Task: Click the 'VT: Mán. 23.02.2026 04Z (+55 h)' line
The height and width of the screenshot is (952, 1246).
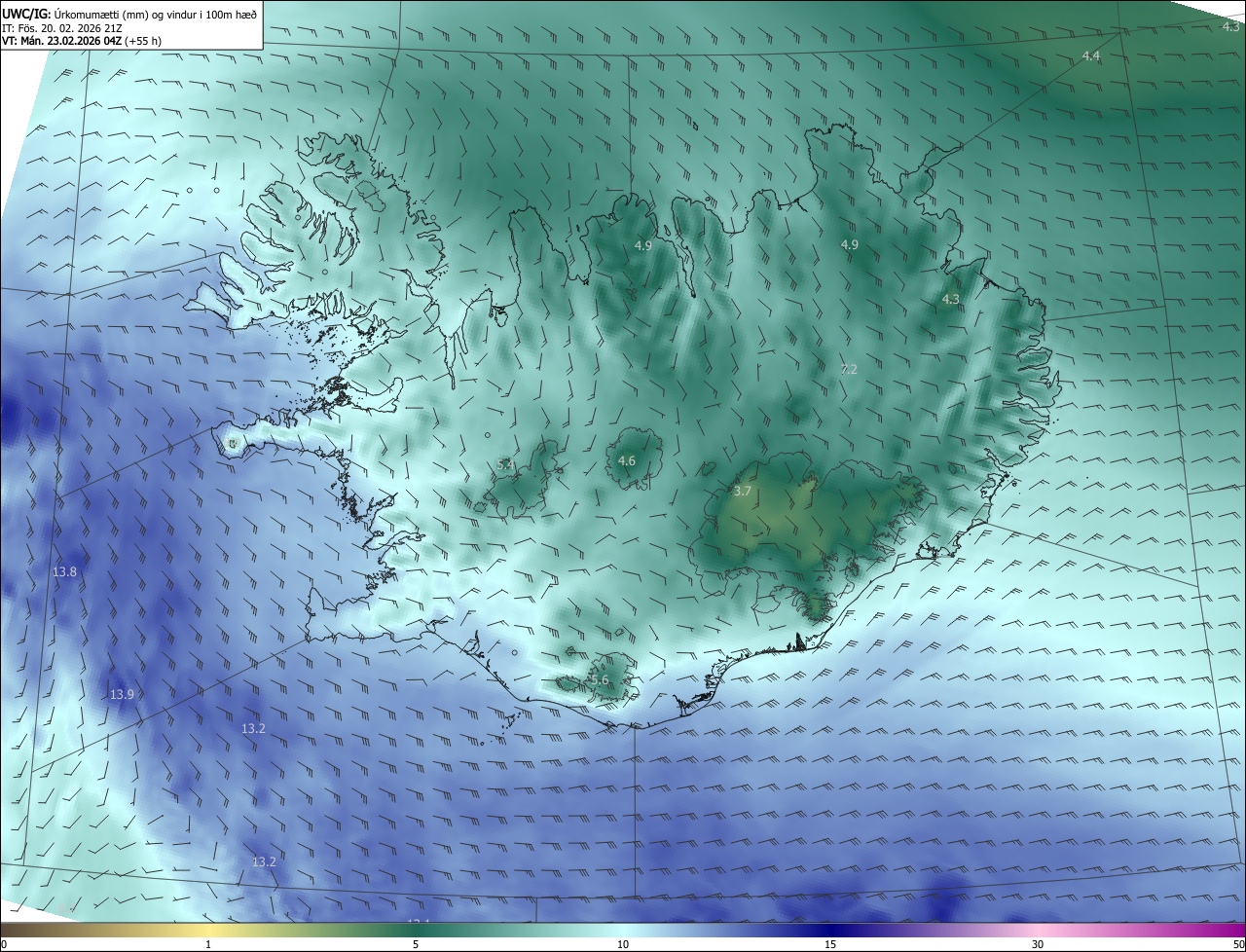Action: (82, 41)
